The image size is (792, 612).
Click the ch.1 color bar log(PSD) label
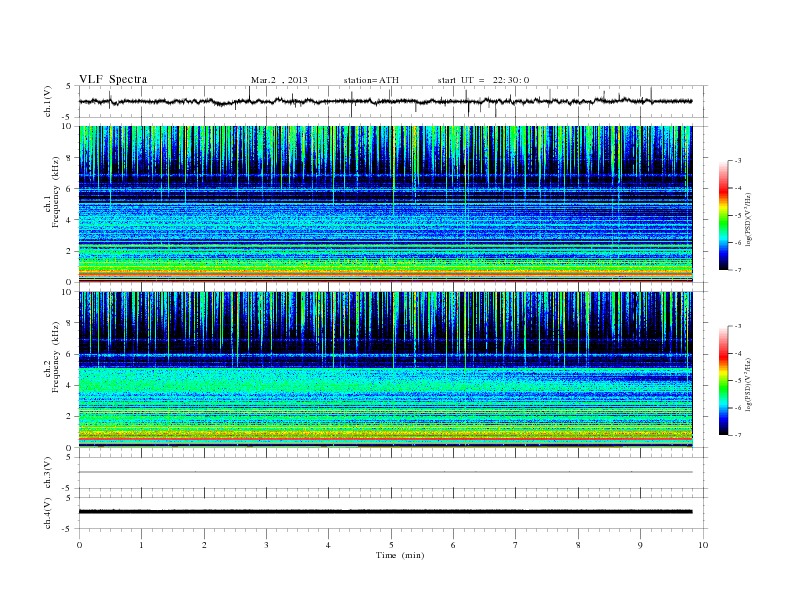coord(749,218)
